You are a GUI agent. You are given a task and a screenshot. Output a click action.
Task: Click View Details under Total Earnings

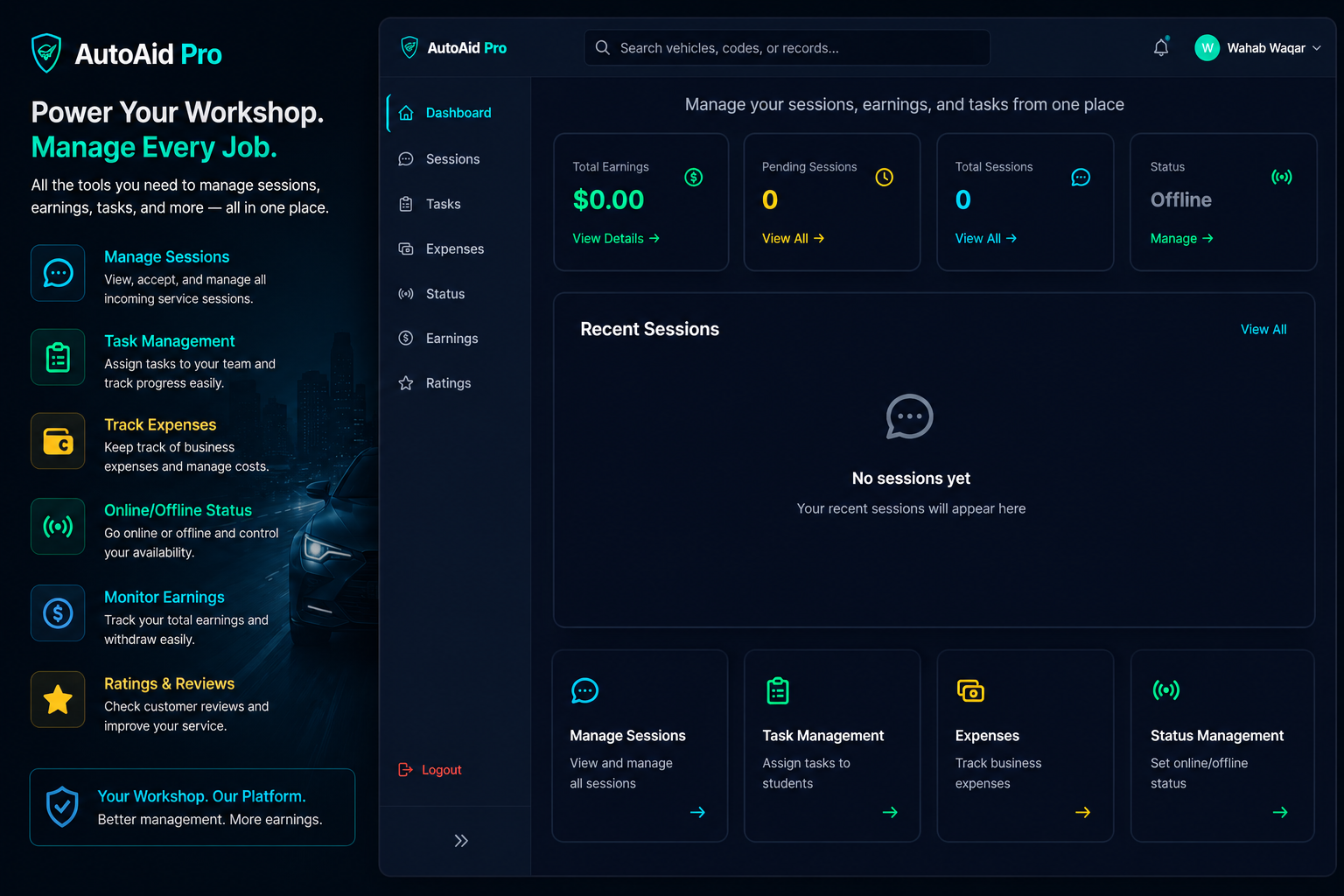(616, 238)
